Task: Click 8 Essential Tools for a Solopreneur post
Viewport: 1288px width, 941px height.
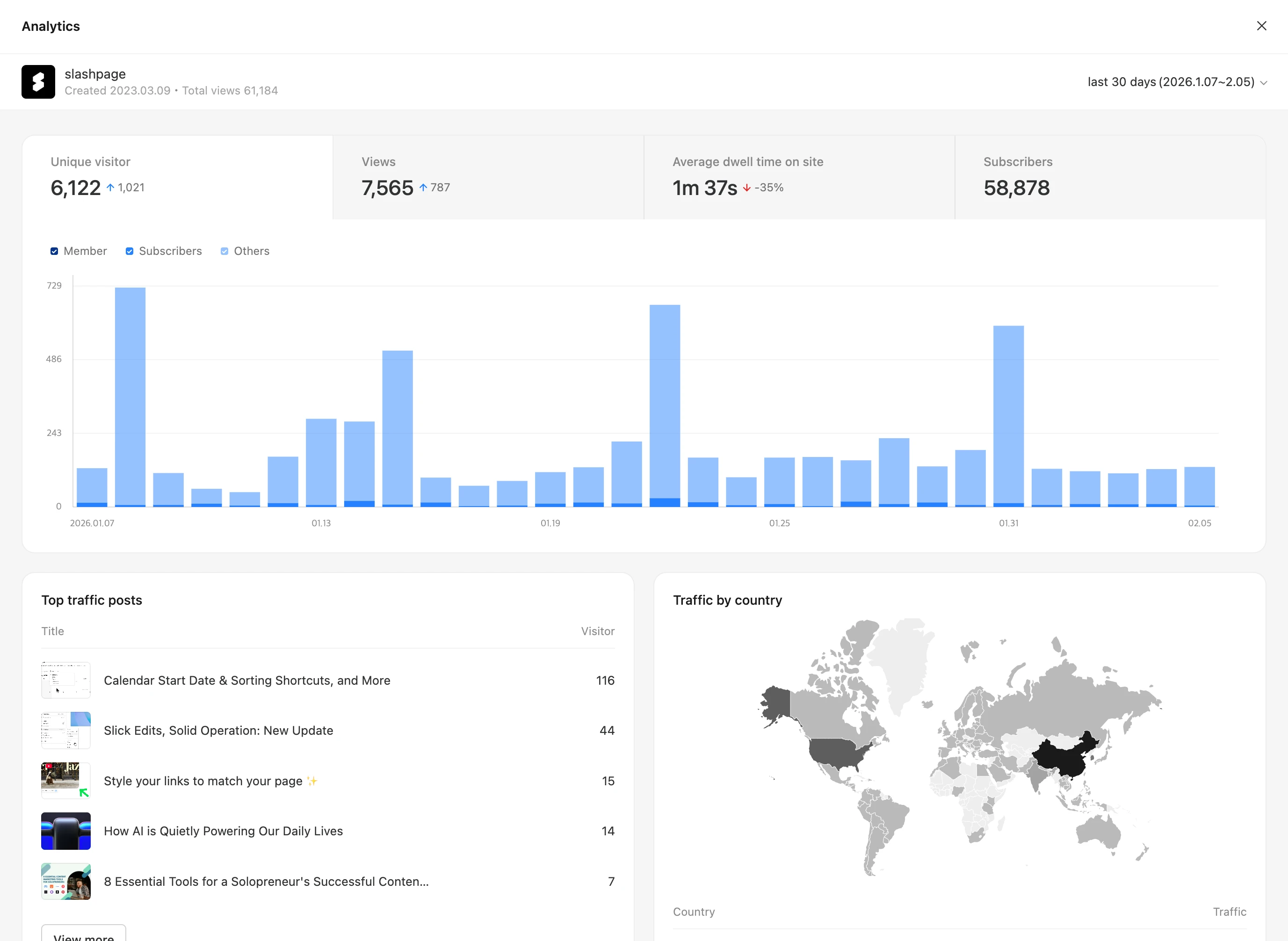Action: [266, 881]
